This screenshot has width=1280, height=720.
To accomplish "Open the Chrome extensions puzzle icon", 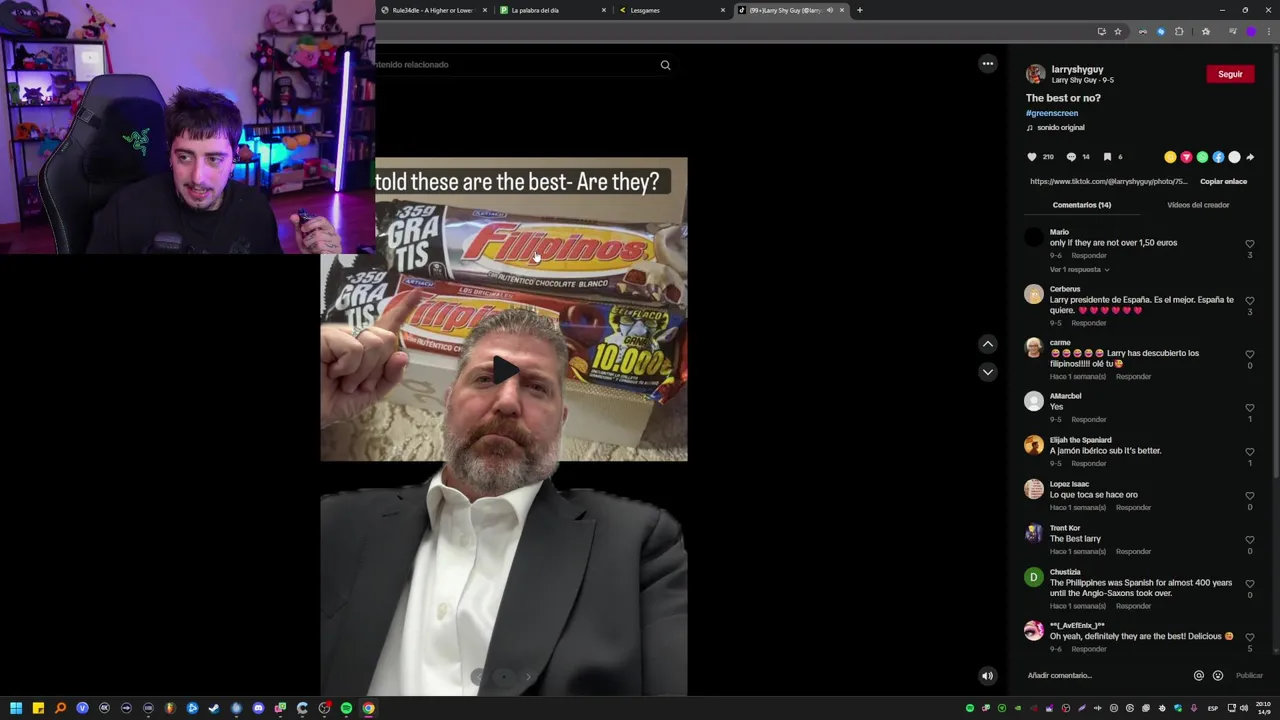I will point(1179,32).
